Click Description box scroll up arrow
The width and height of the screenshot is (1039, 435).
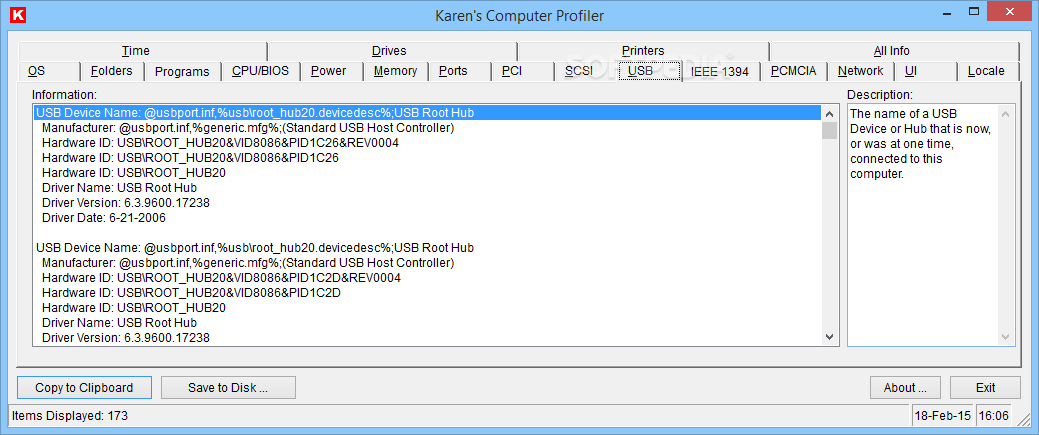(1006, 114)
